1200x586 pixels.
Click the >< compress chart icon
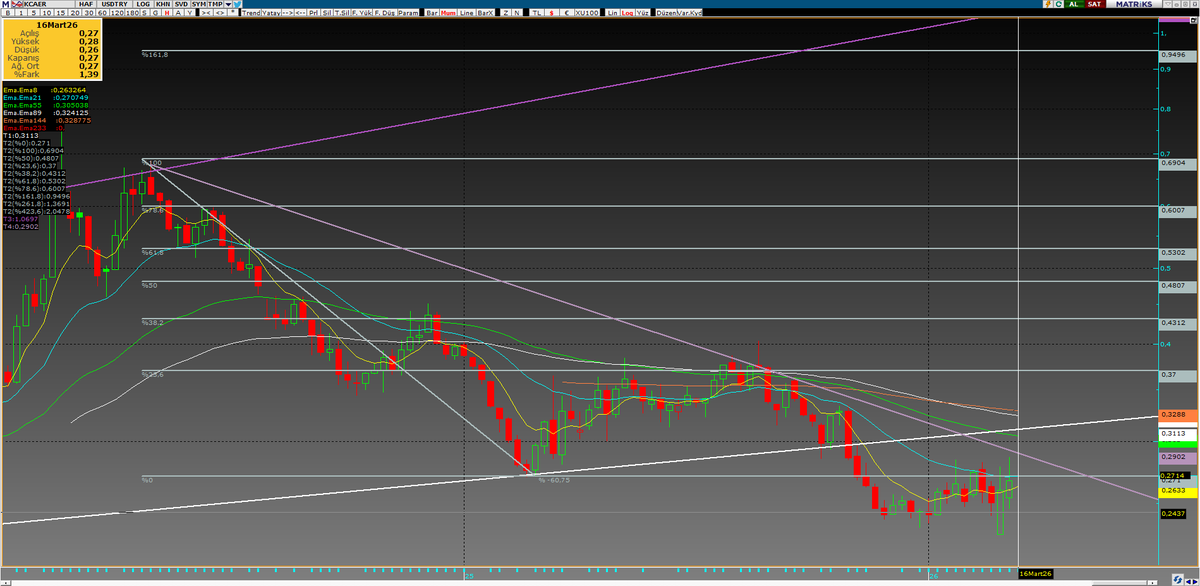(206, 13)
